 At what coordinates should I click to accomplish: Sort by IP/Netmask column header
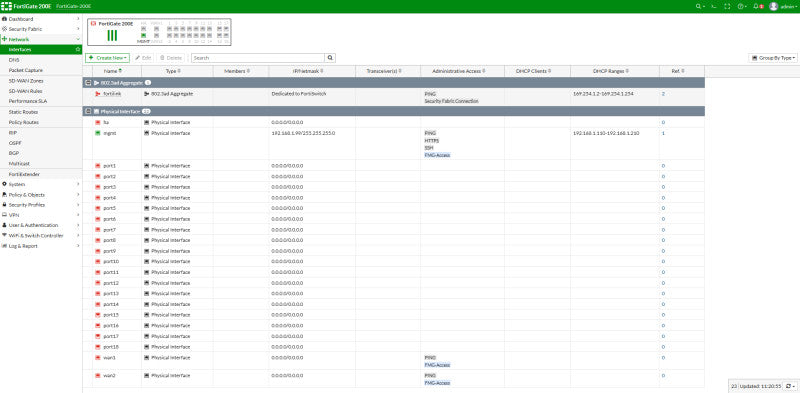click(x=312, y=71)
